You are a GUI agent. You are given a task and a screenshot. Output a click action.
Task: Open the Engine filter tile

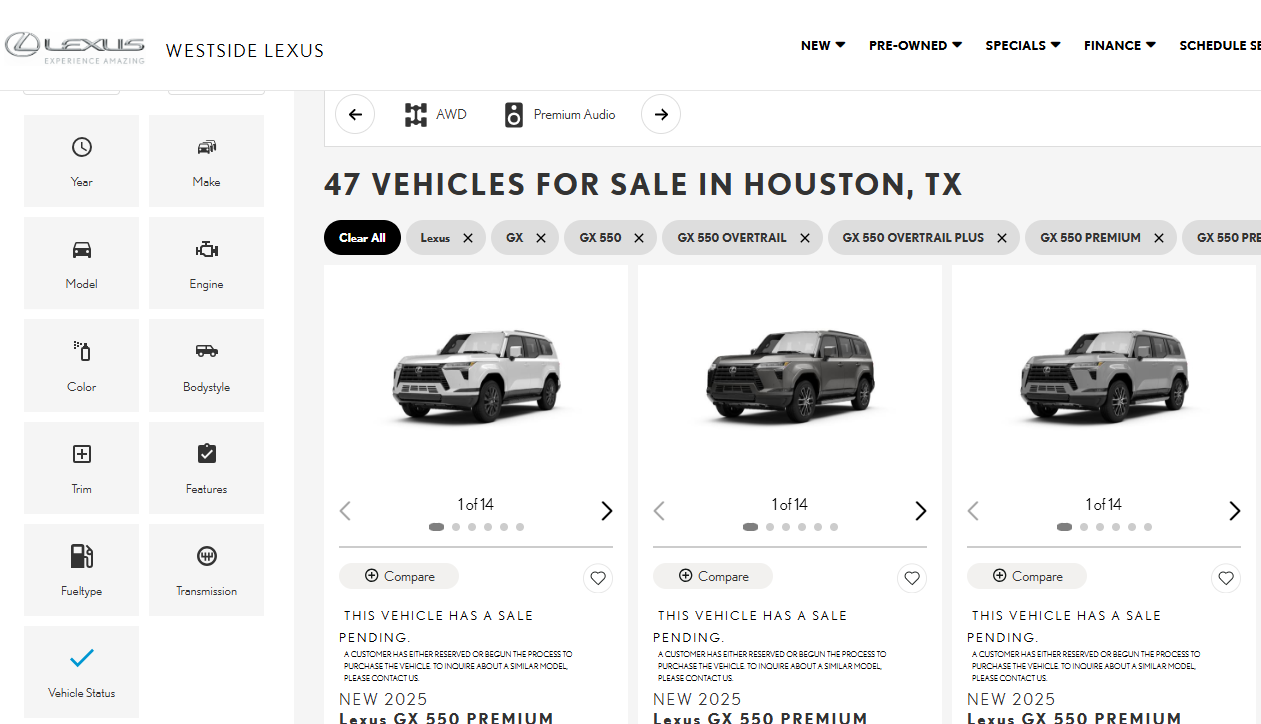point(206,263)
